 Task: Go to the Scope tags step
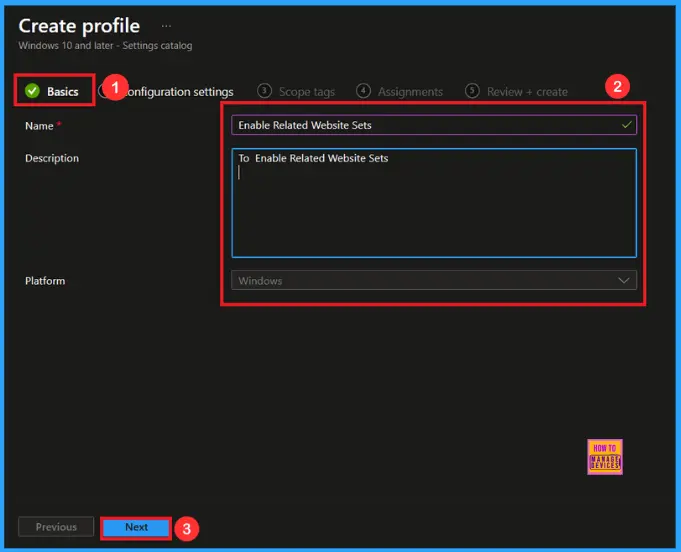point(296,92)
